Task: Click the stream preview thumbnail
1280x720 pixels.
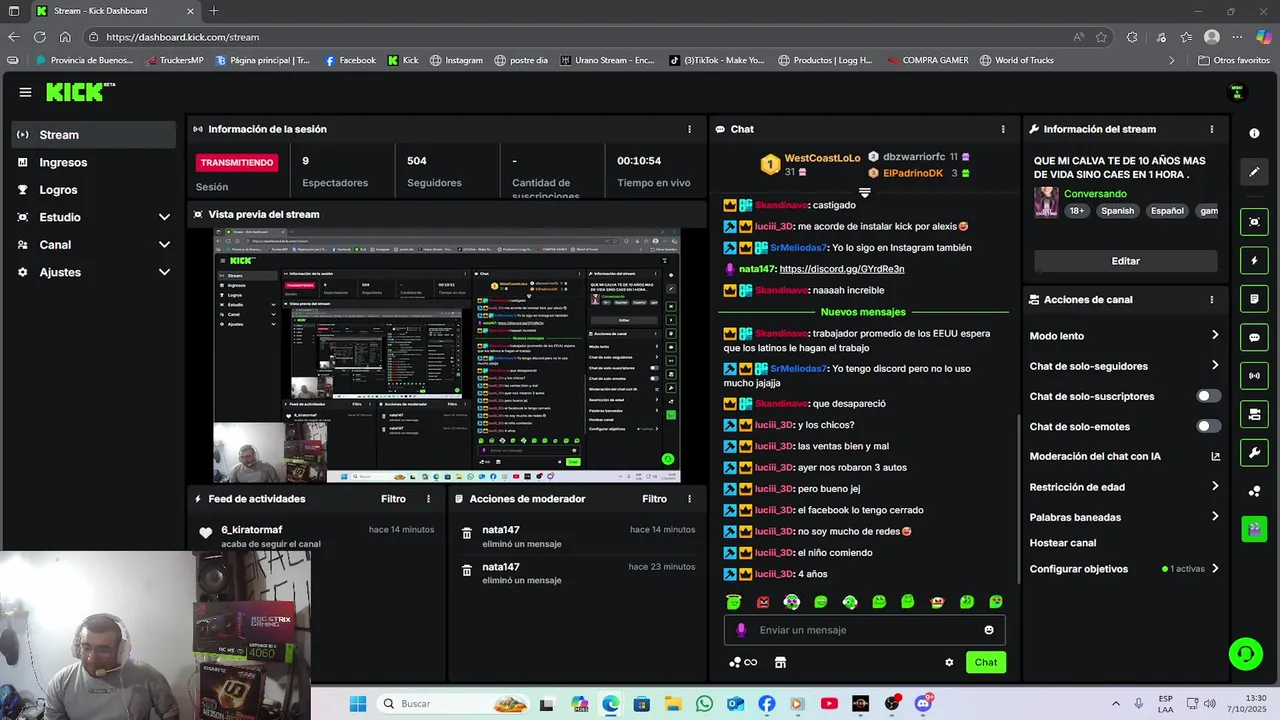Action: (446, 355)
